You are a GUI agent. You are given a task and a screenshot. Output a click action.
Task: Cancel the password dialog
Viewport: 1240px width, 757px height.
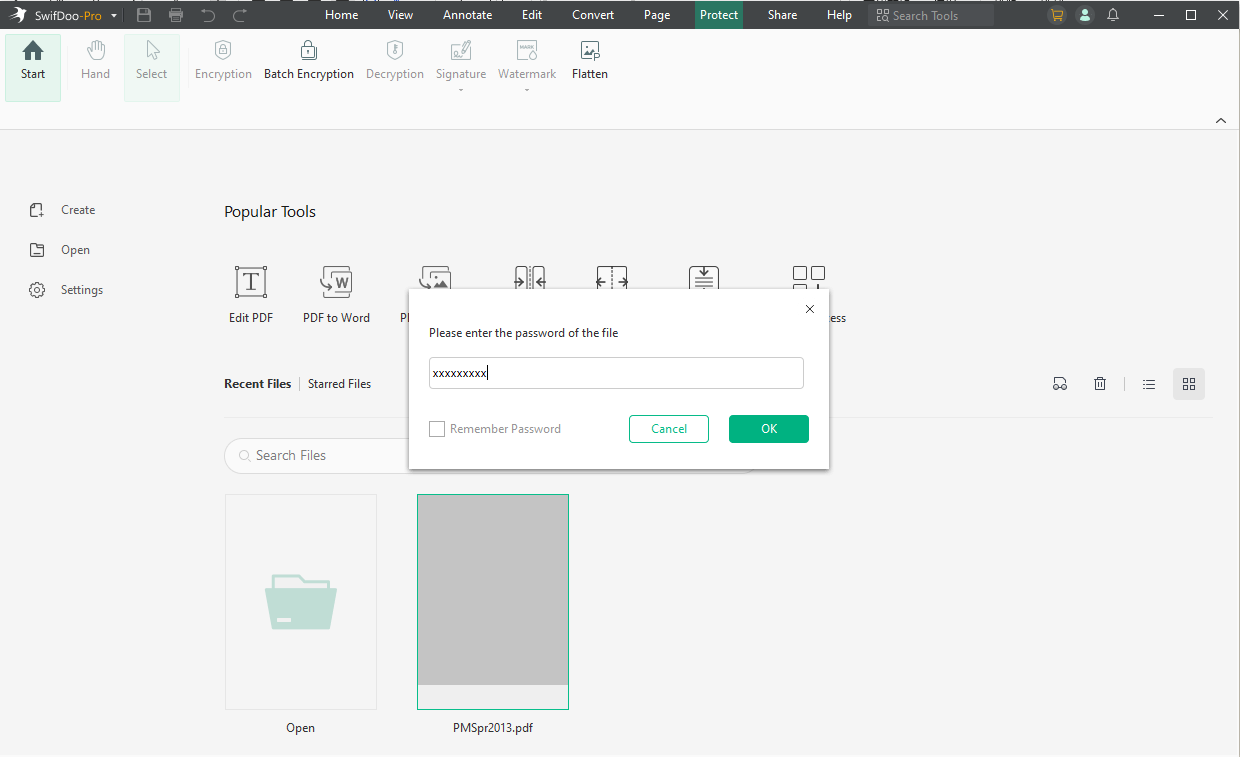tap(668, 429)
